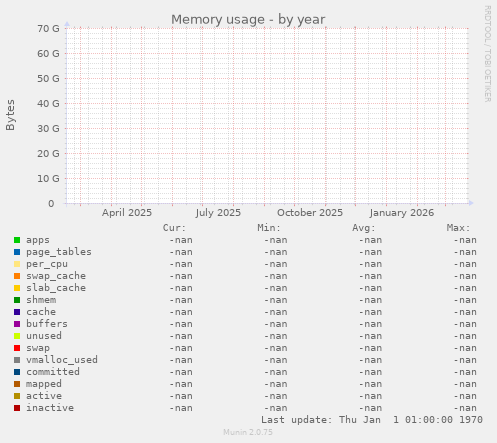Click the 'Last update' timestamp text
This screenshot has width=497, height=443.
pyautogui.click(x=372, y=420)
